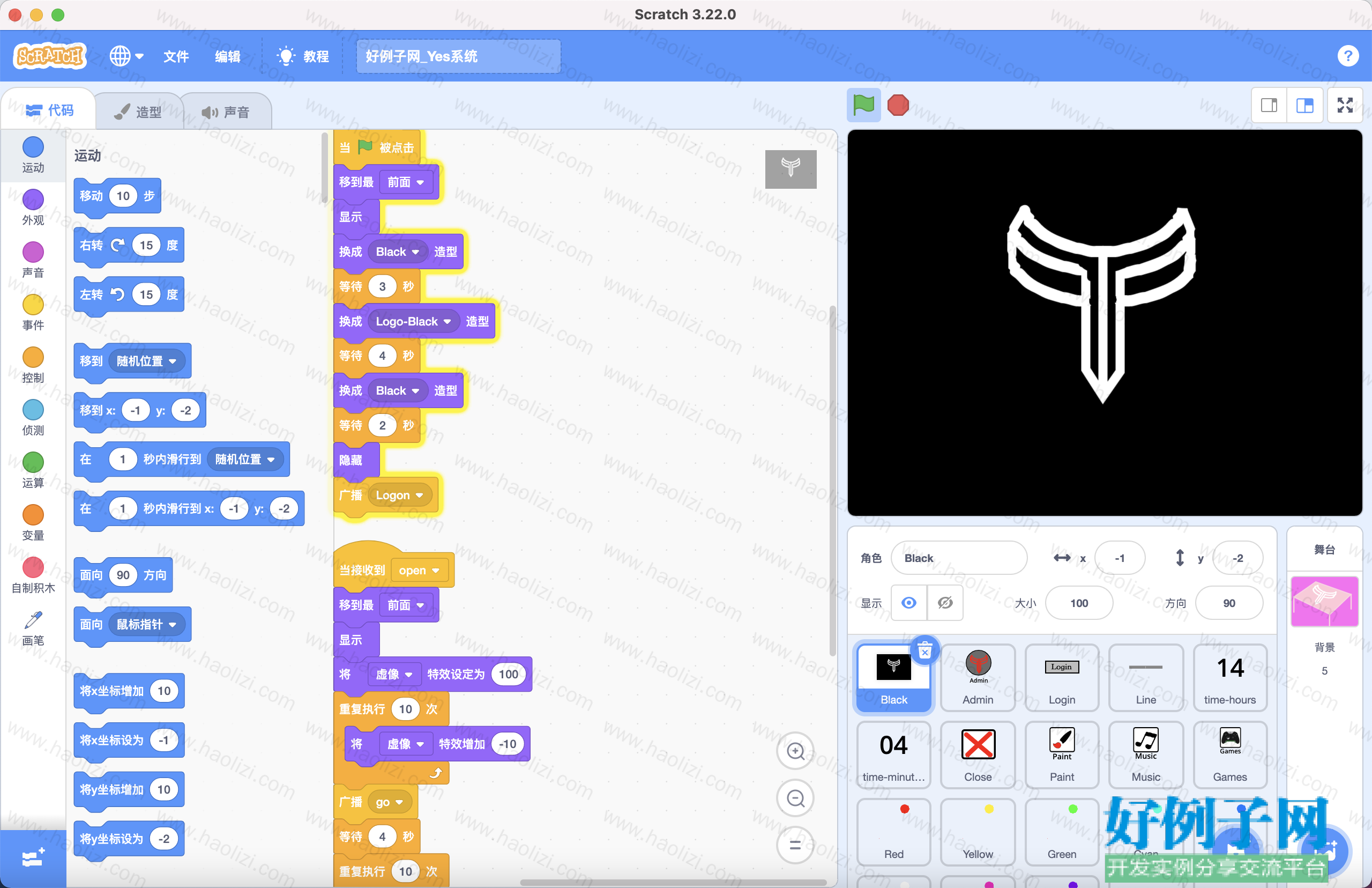The image size is (1372, 888).
Task: Select the 变量 block category
Action: click(33, 522)
